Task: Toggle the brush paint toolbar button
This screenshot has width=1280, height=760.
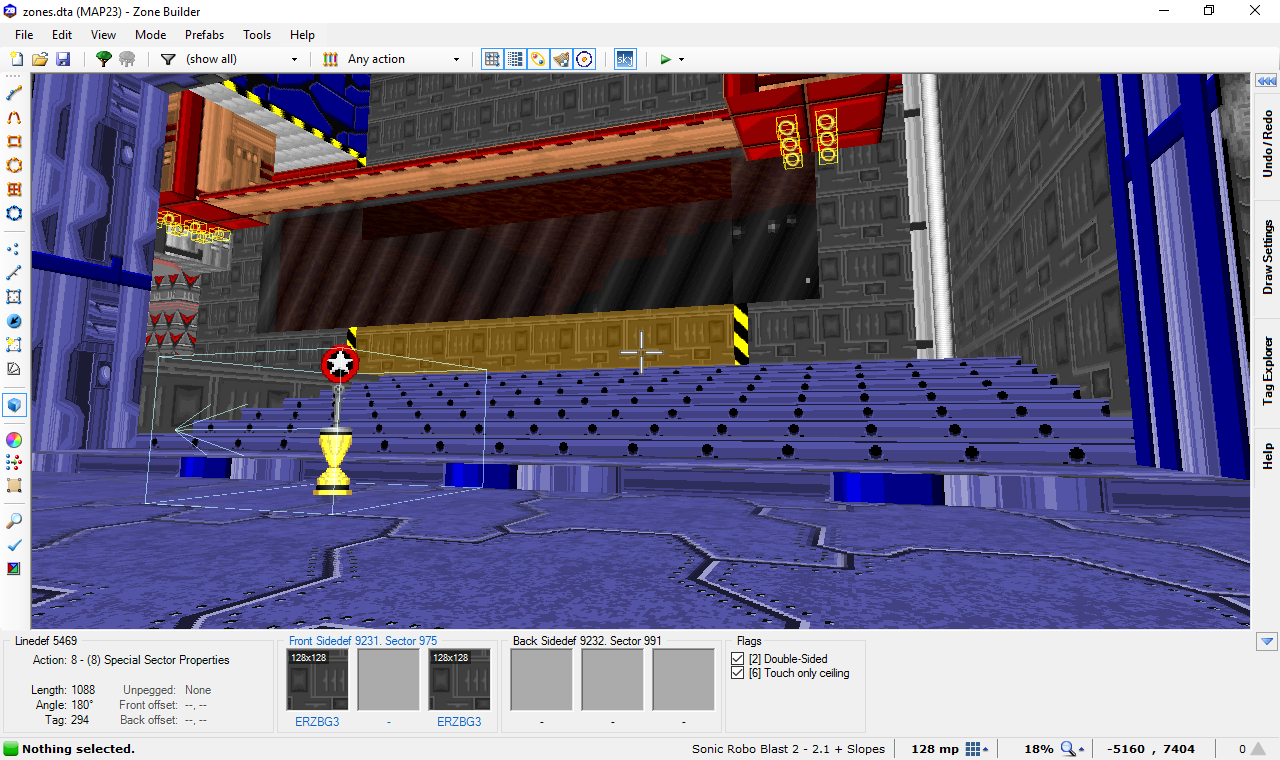Action: (561, 59)
